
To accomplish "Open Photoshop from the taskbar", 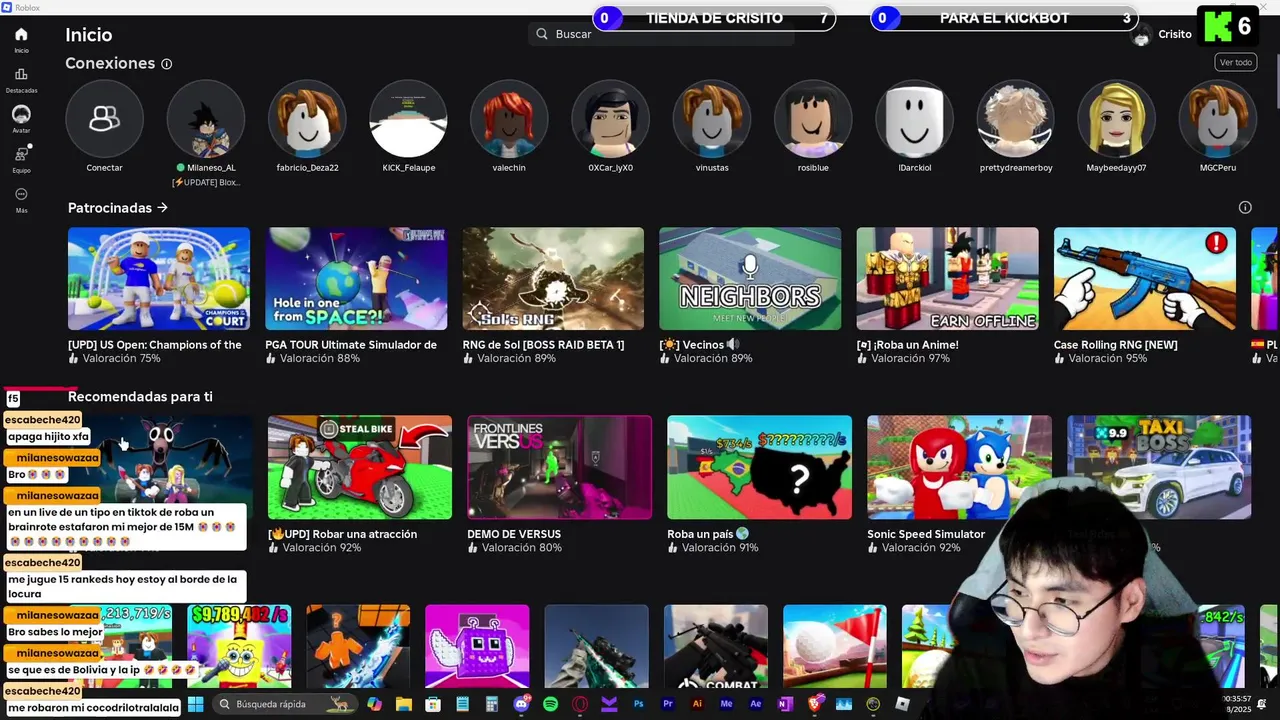I will click(638, 704).
